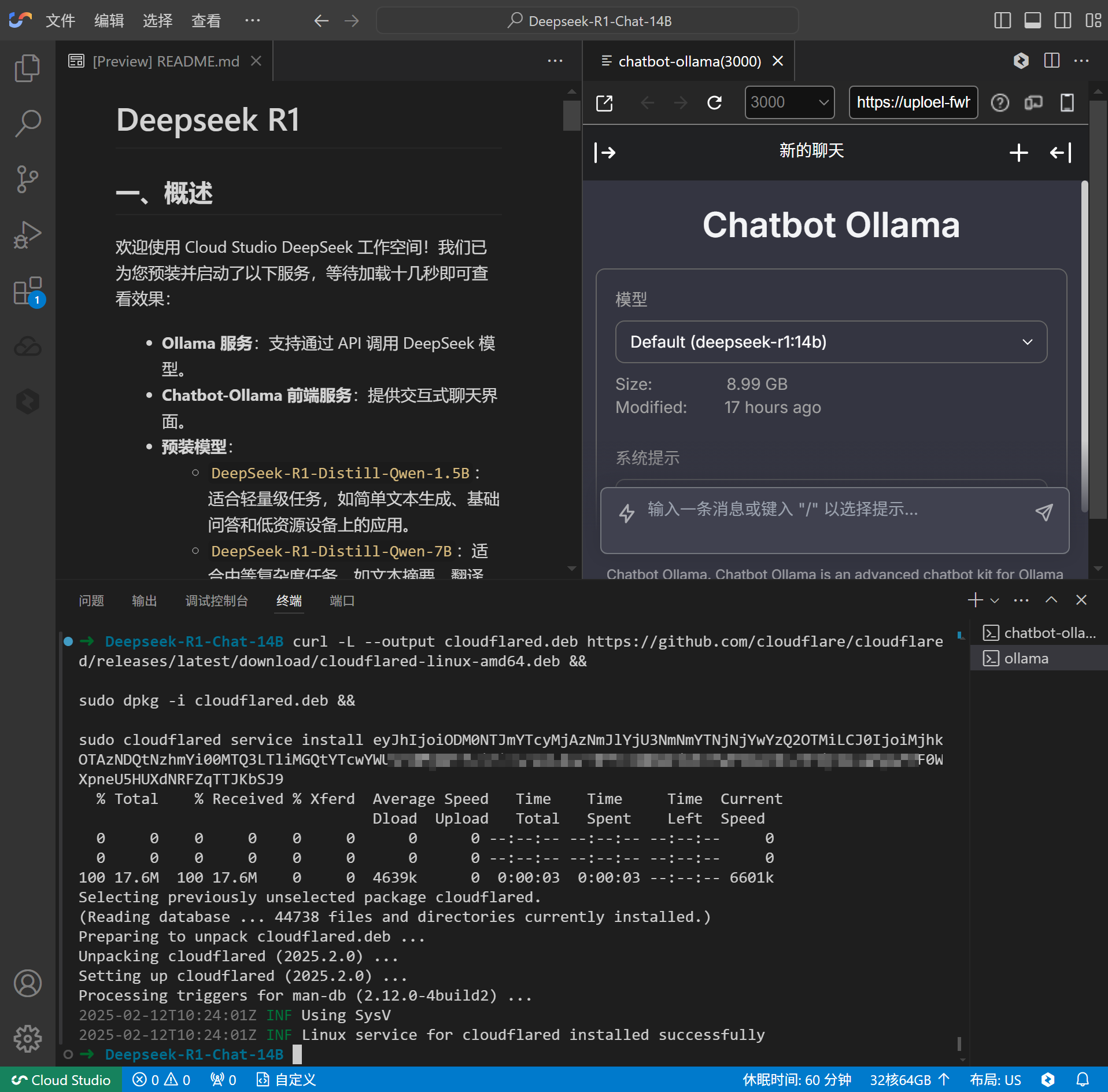1108x1092 pixels.
Task: Create a new terminal with the plus
Action: tap(975, 600)
